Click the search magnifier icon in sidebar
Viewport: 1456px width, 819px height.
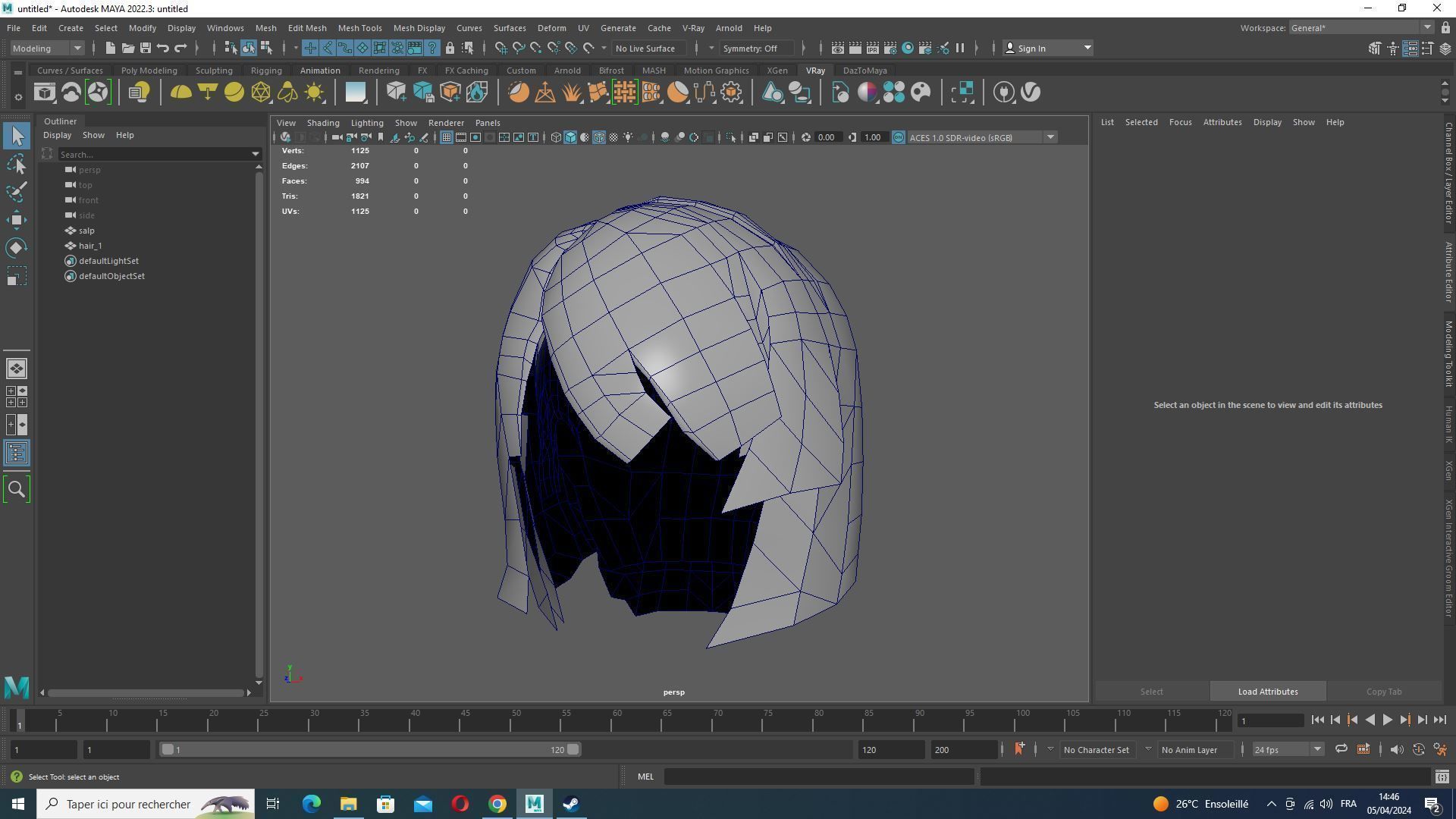17,489
